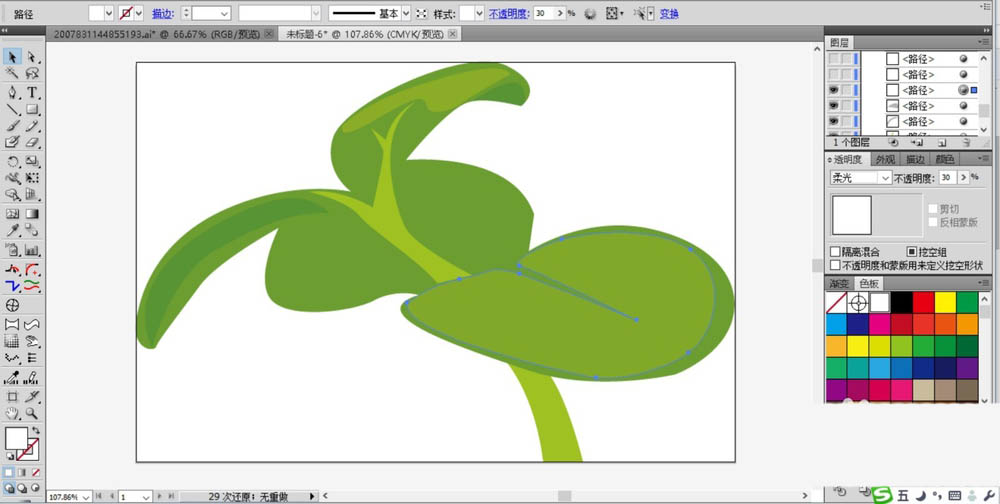Expand the transparency panel opacity slider arrow
Image resolution: width=1000 pixels, height=504 pixels.
pyautogui.click(x=963, y=178)
